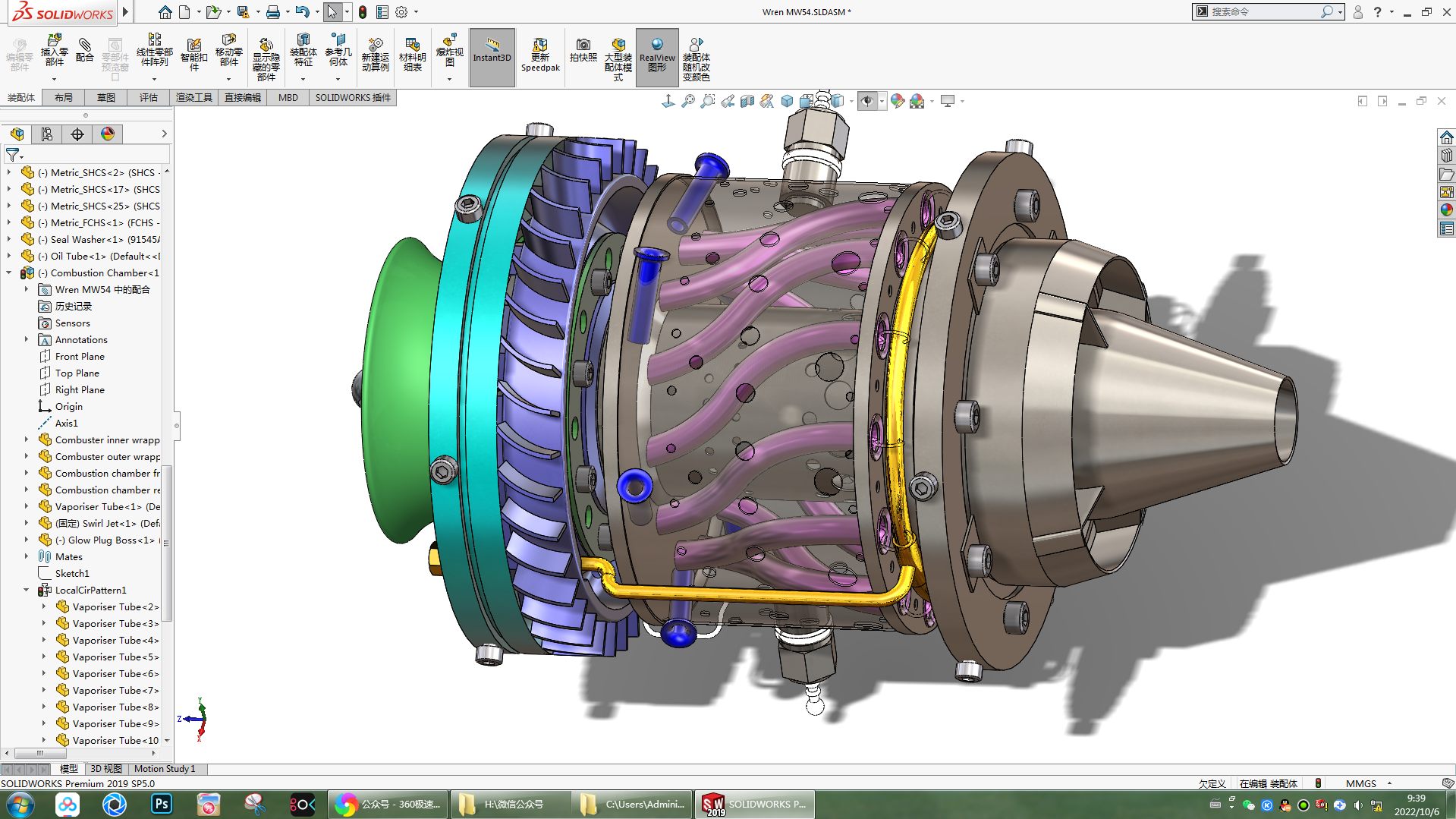
Task: Expand the Mates folder in the tree
Action: coord(27,557)
